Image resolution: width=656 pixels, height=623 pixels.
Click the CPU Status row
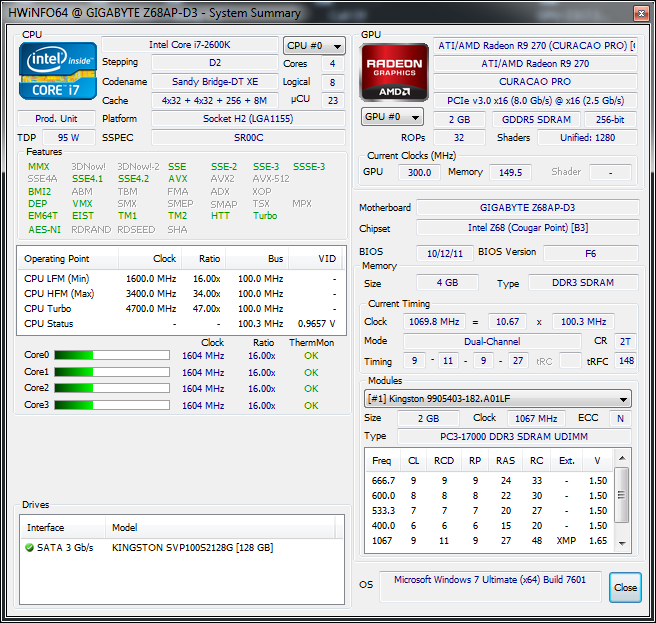coord(181,324)
